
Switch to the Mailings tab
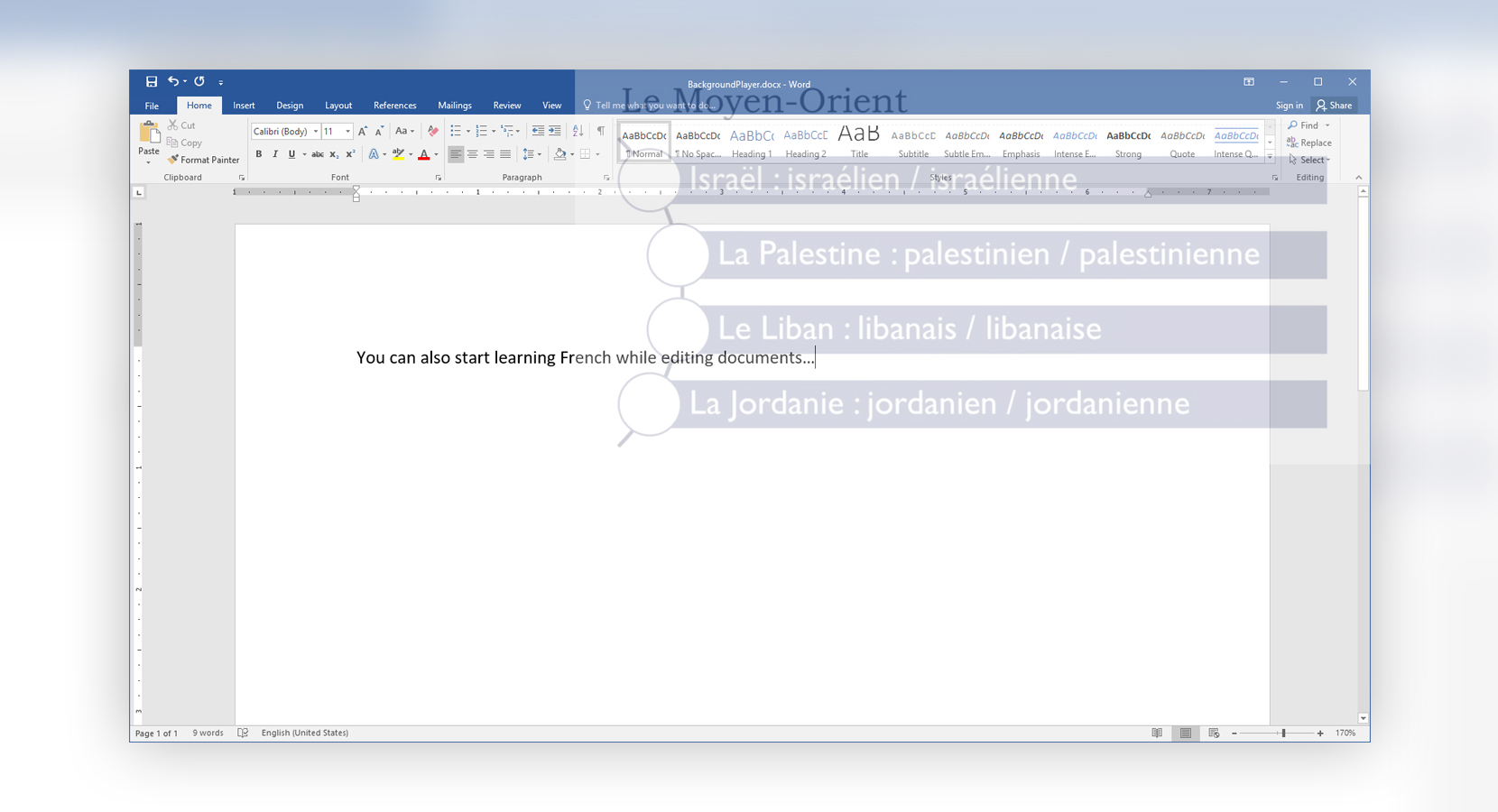point(455,106)
